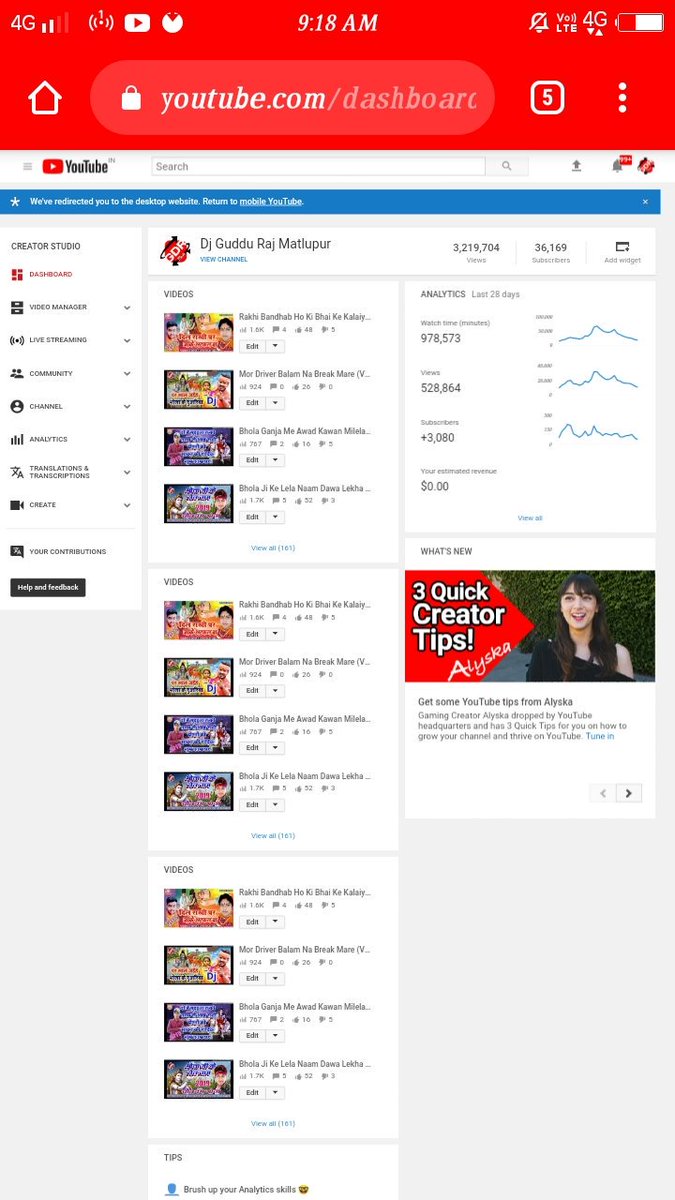Click the Your Contributions icon
The height and width of the screenshot is (1200, 675).
(x=17, y=551)
